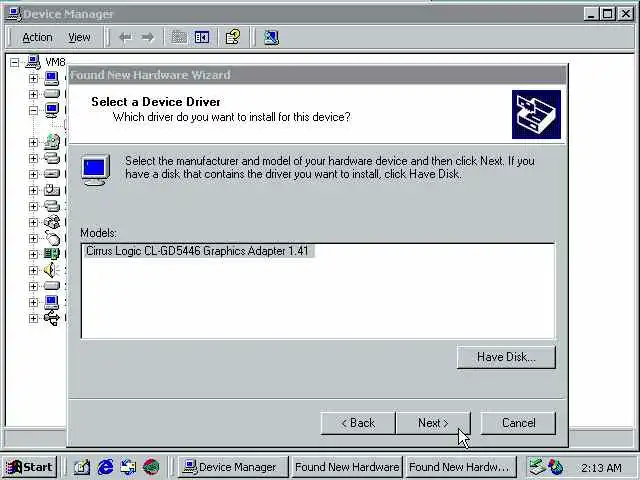Select the keyboards category icon above the mouse icon
640x480 pixels.
tap(52, 222)
